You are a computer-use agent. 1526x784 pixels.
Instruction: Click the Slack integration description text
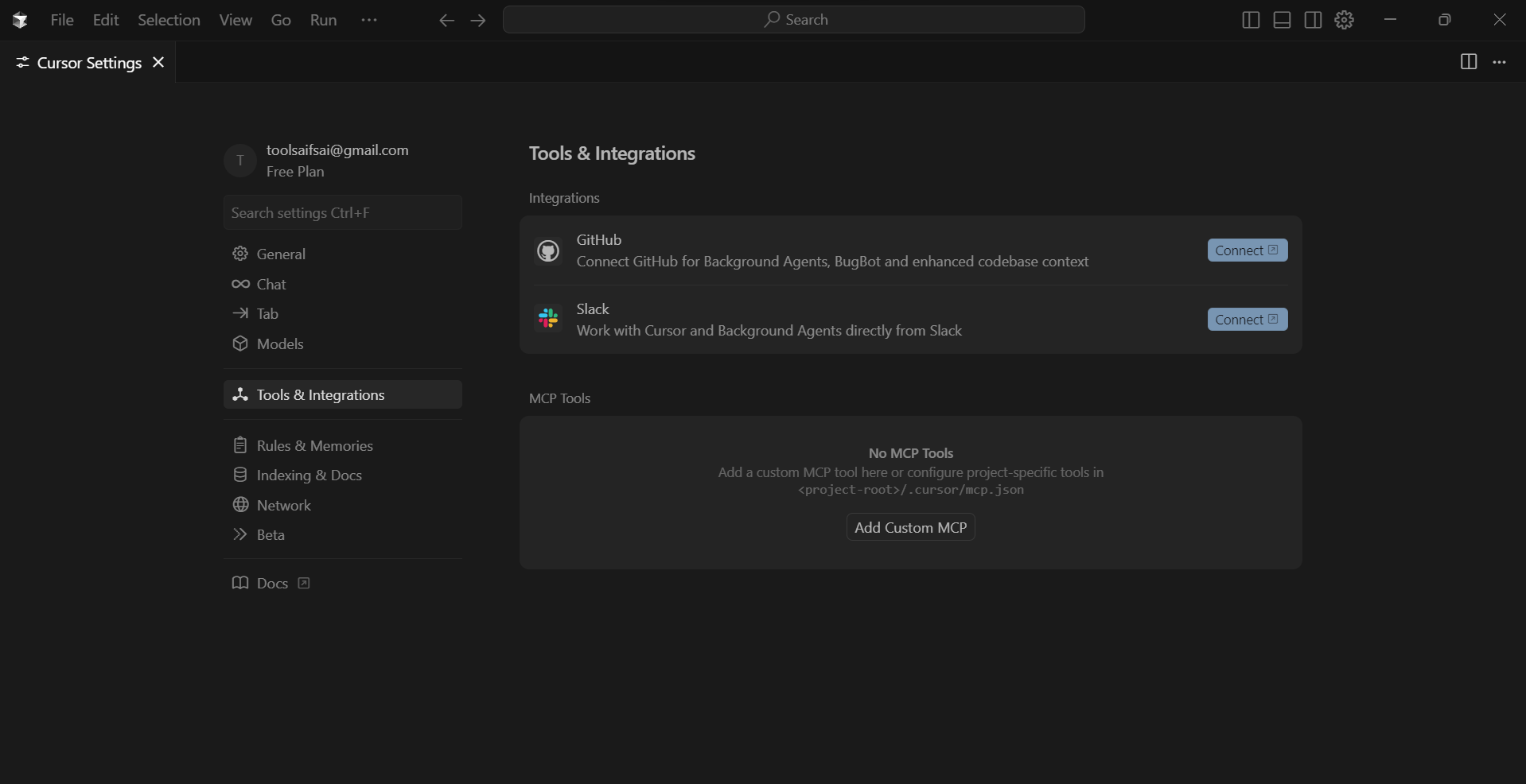(x=769, y=331)
